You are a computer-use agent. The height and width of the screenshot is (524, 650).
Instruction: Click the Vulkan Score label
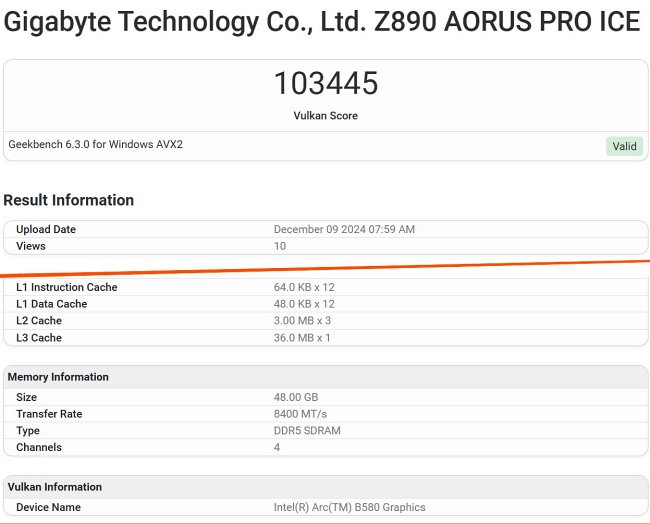pos(325,116)
